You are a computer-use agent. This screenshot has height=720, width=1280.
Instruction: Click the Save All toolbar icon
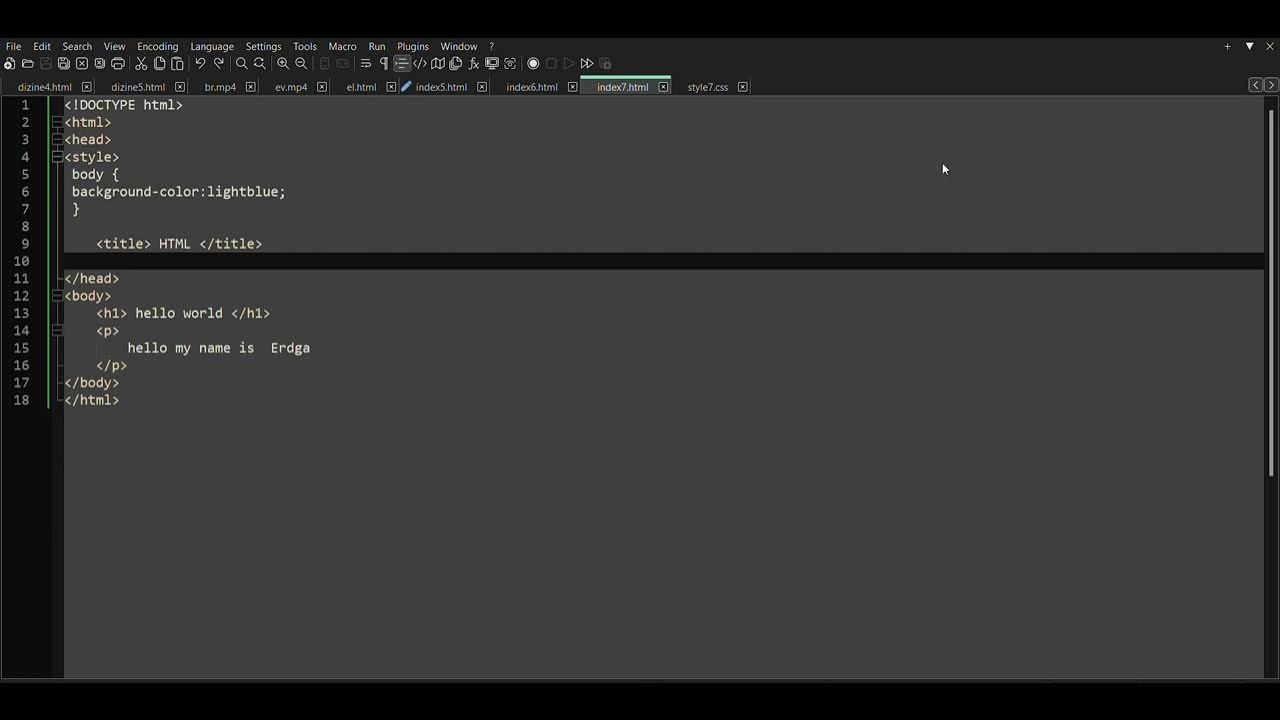point(63,63)
